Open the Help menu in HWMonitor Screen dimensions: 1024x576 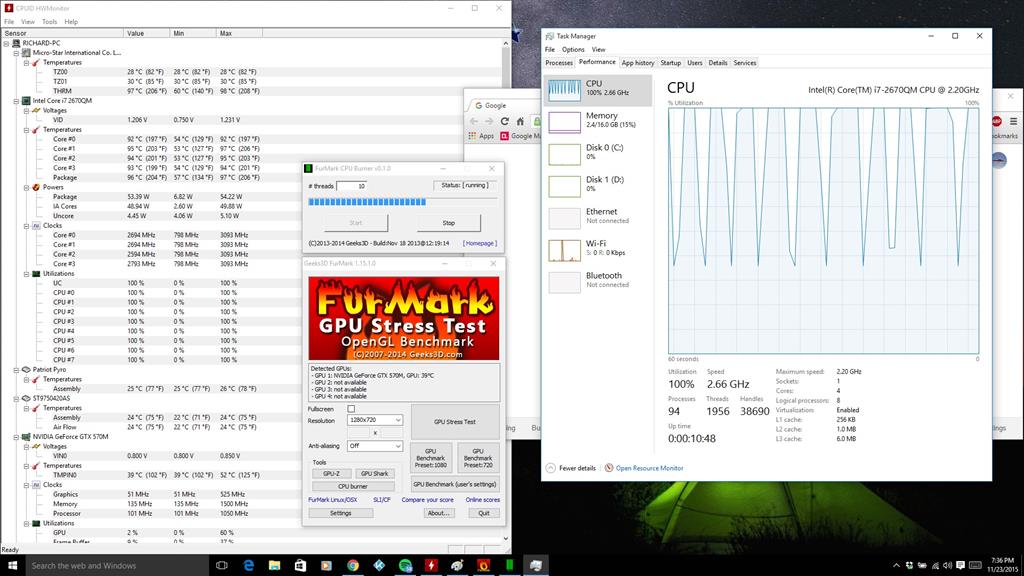71,22
